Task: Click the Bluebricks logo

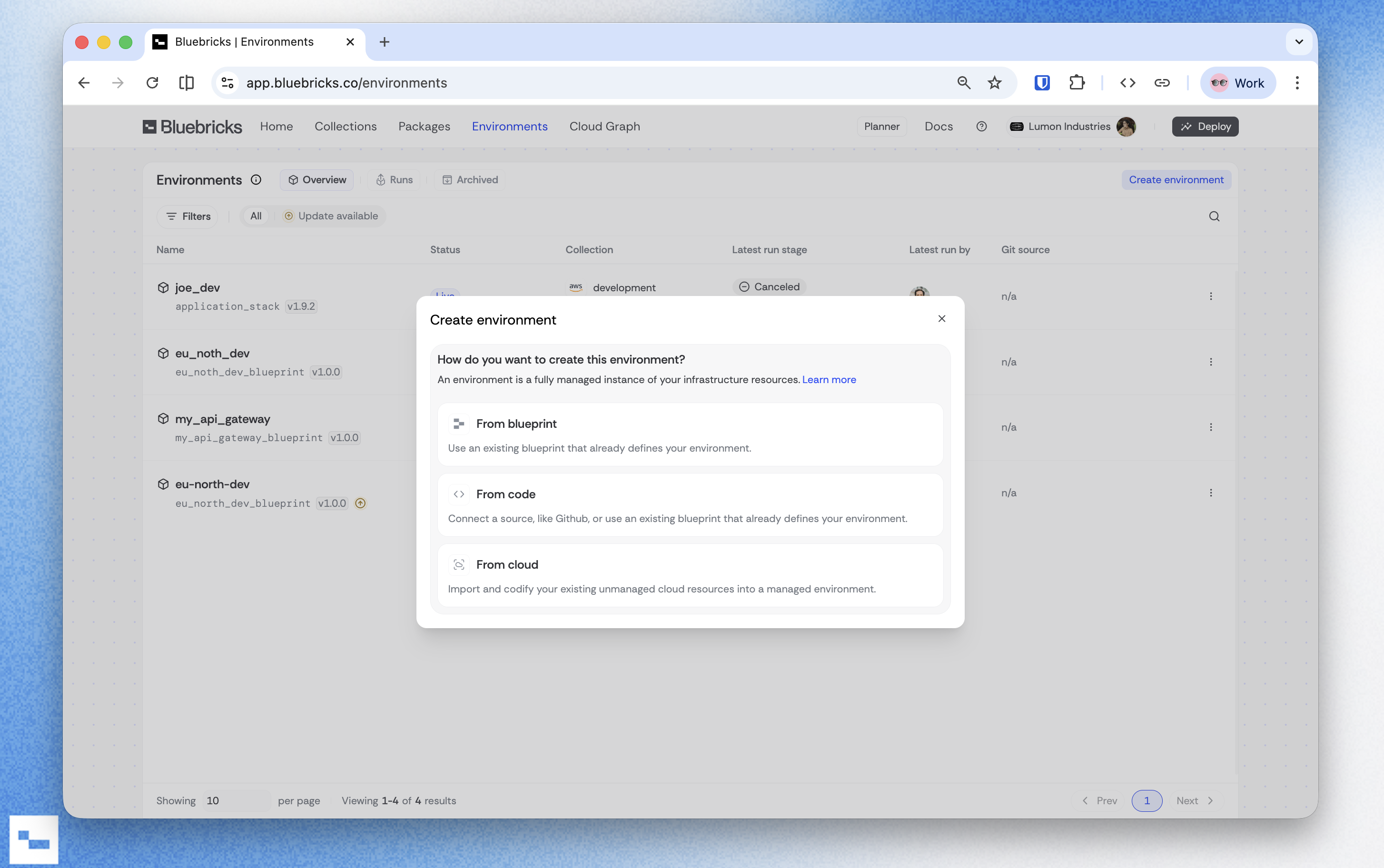Action: (192, 126)
